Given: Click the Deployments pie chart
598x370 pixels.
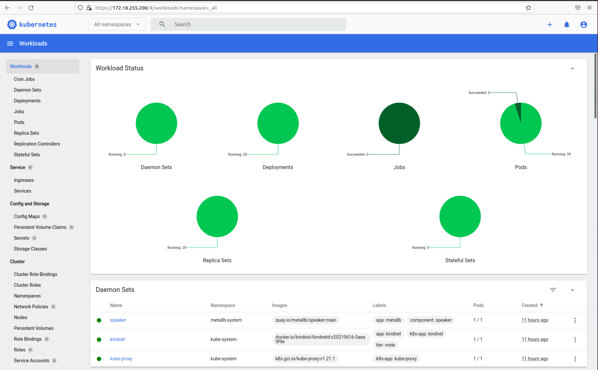Looking at the screenshot, I should click(278, 123).
